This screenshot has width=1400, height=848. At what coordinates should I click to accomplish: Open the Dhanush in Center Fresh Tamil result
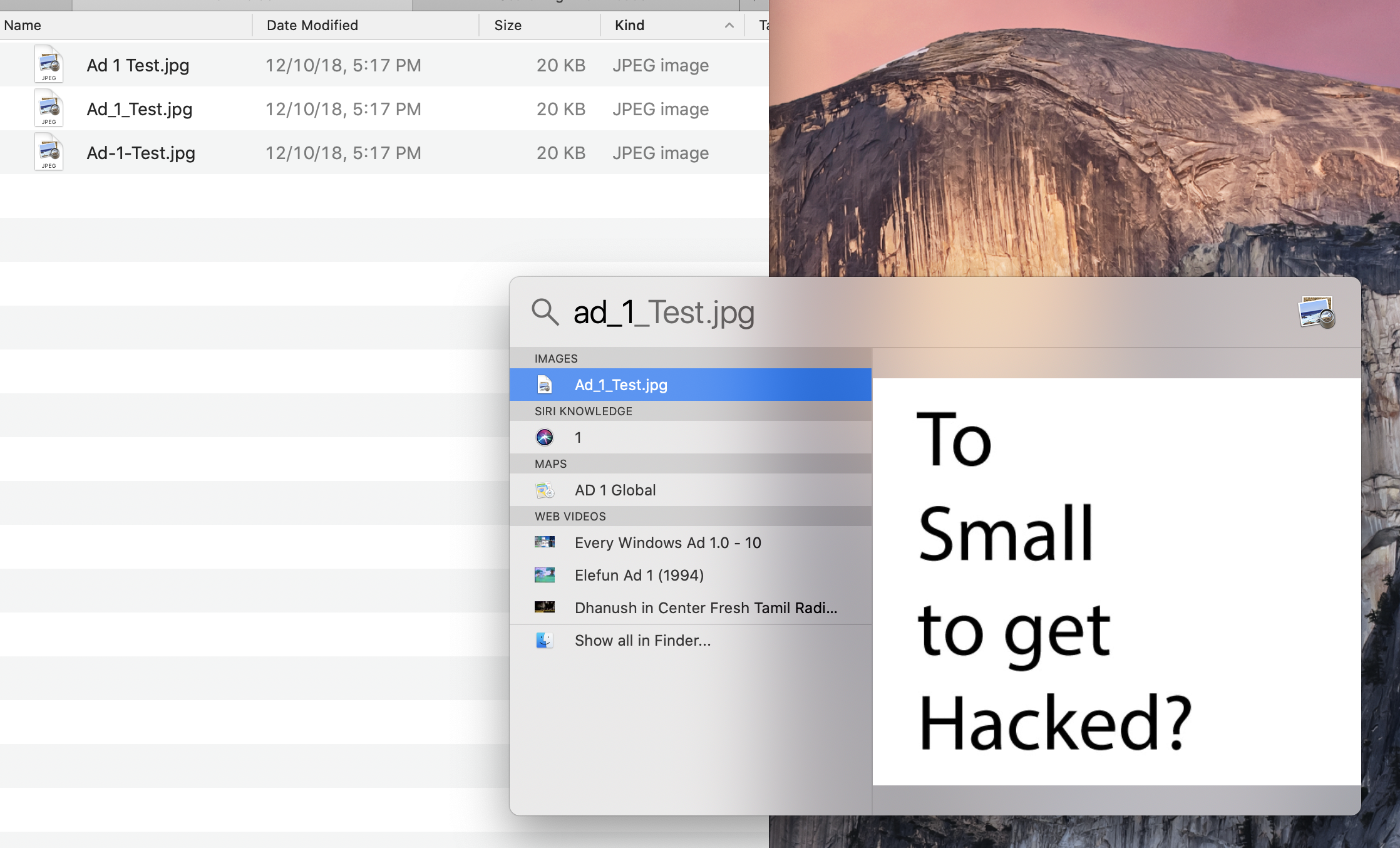tap(706, 608)
